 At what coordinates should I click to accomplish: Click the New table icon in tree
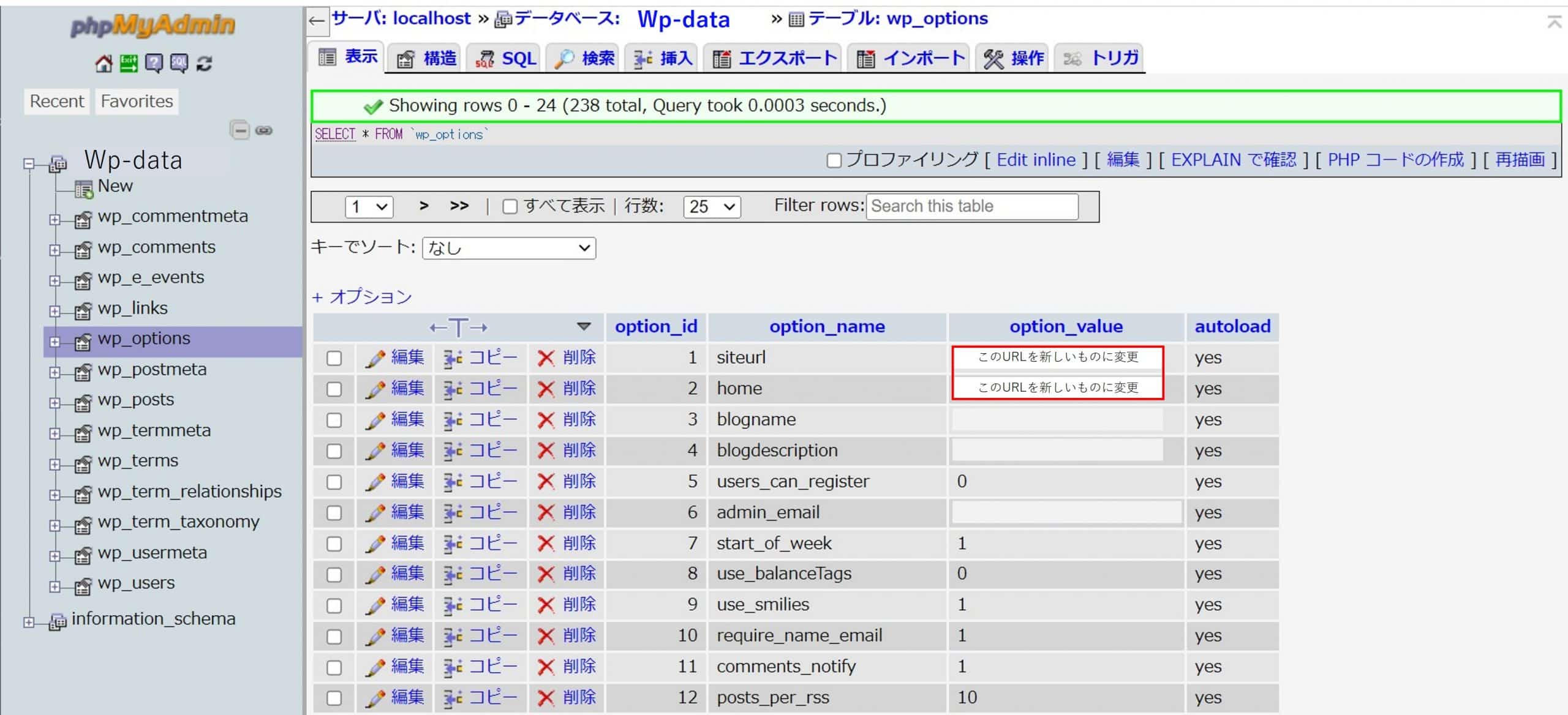pyautogui.click(x=83, y=189)
